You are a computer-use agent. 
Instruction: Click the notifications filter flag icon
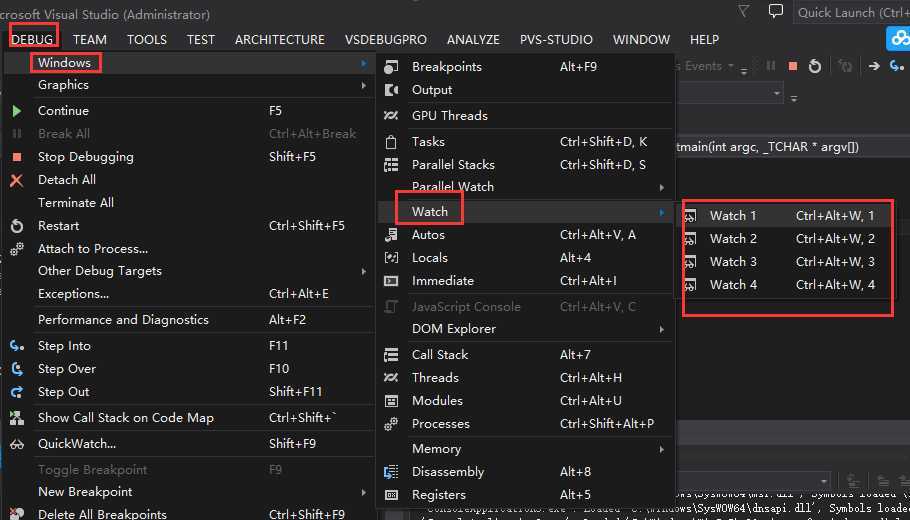click(743, 10)
